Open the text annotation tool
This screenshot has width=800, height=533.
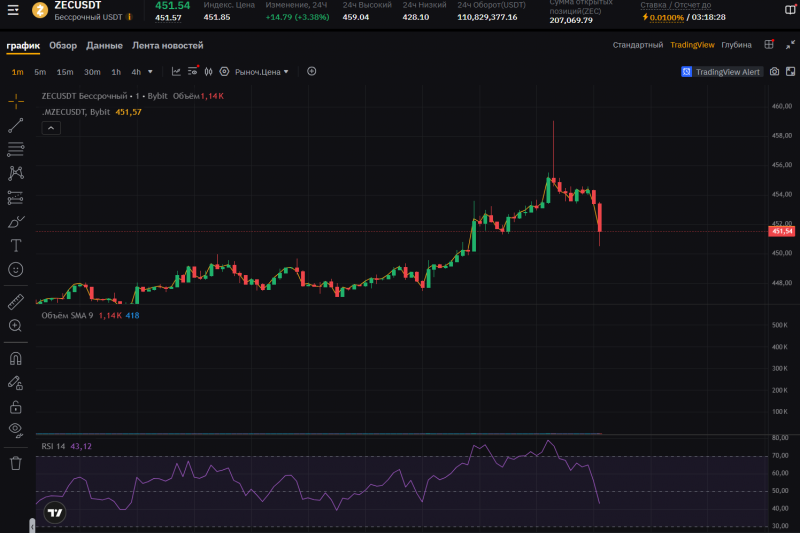click(x=15, y=245)
